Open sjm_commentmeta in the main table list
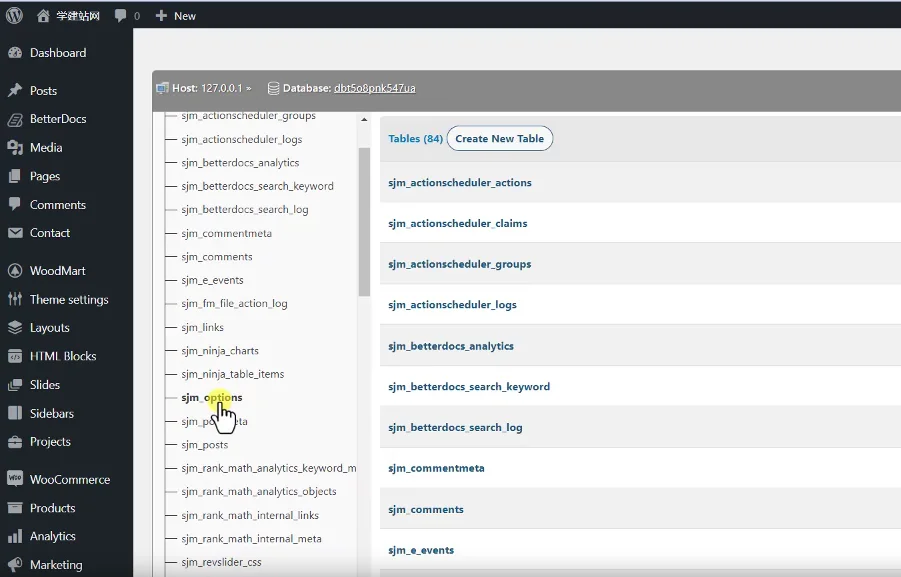Image resolution: width=901 pixels, height=577 pixels. [436, 468]
